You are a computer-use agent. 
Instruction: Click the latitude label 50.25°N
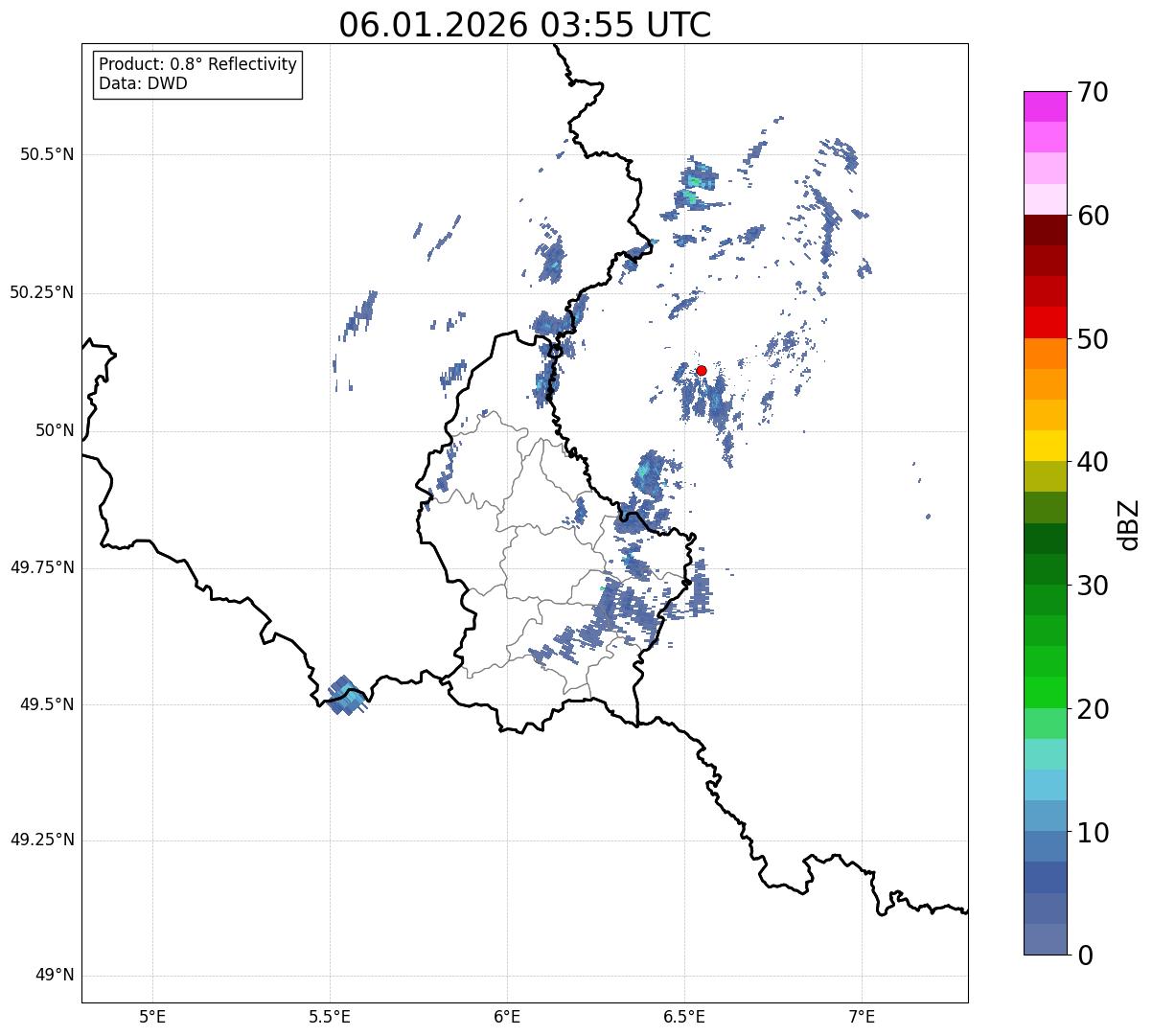(x=41, y=292)
